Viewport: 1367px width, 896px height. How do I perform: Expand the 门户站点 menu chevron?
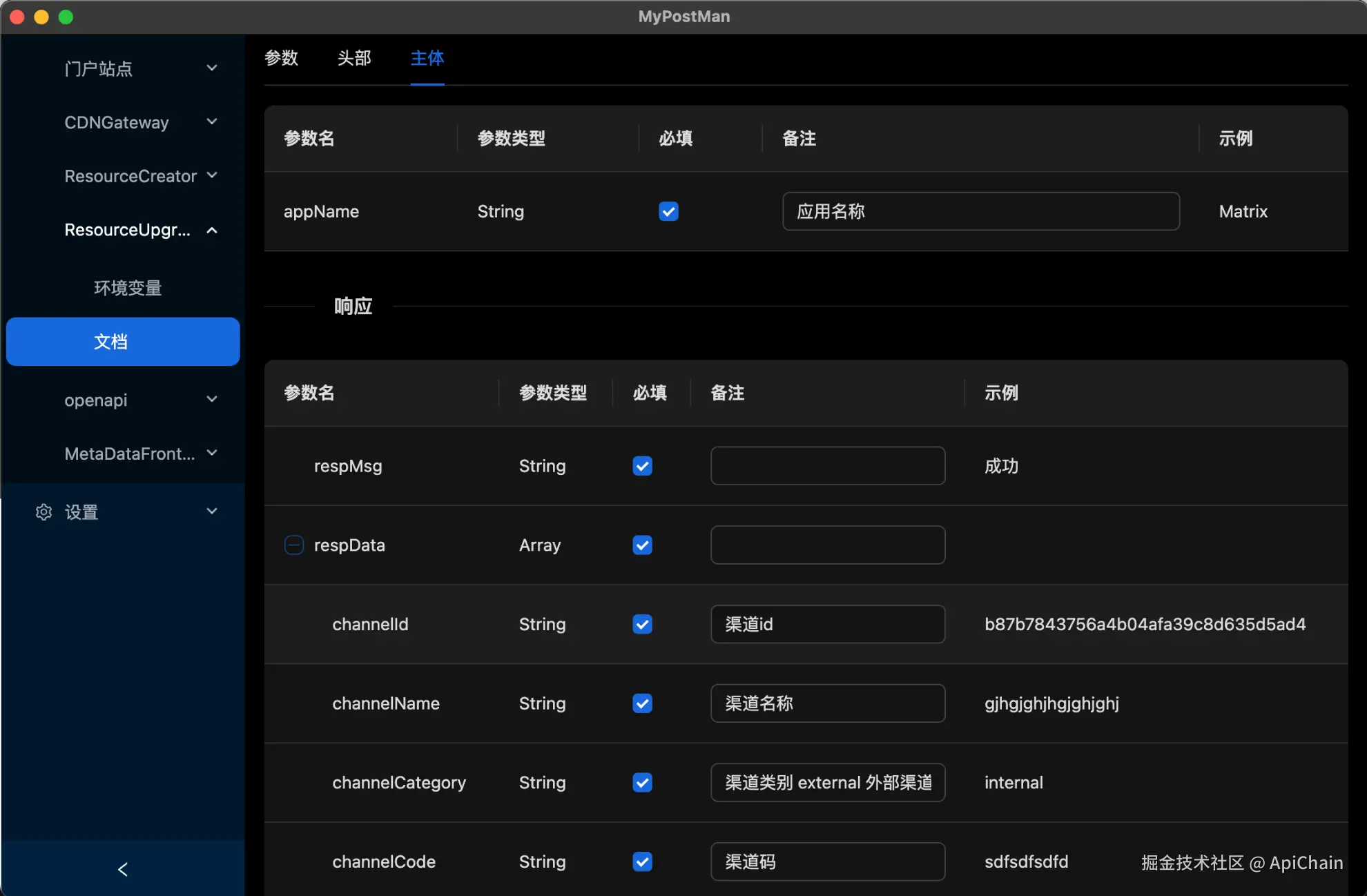[x=212, y=68]
